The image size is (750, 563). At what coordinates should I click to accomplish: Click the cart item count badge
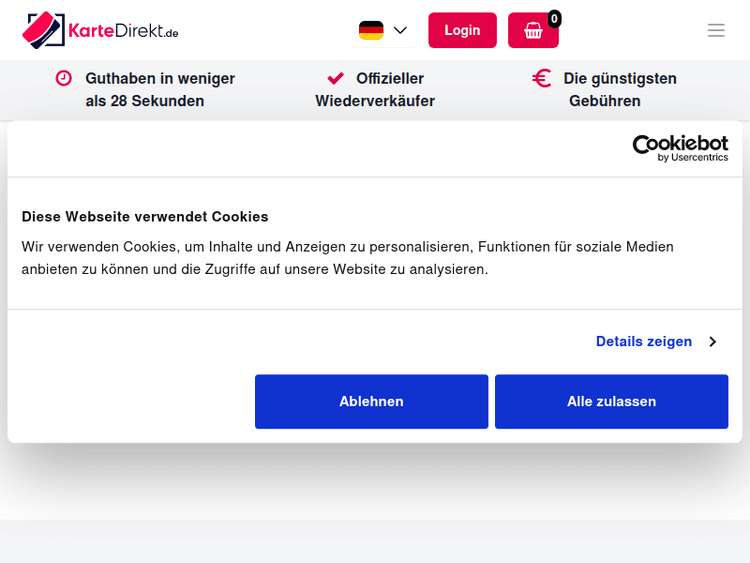[x=554, y=18]
